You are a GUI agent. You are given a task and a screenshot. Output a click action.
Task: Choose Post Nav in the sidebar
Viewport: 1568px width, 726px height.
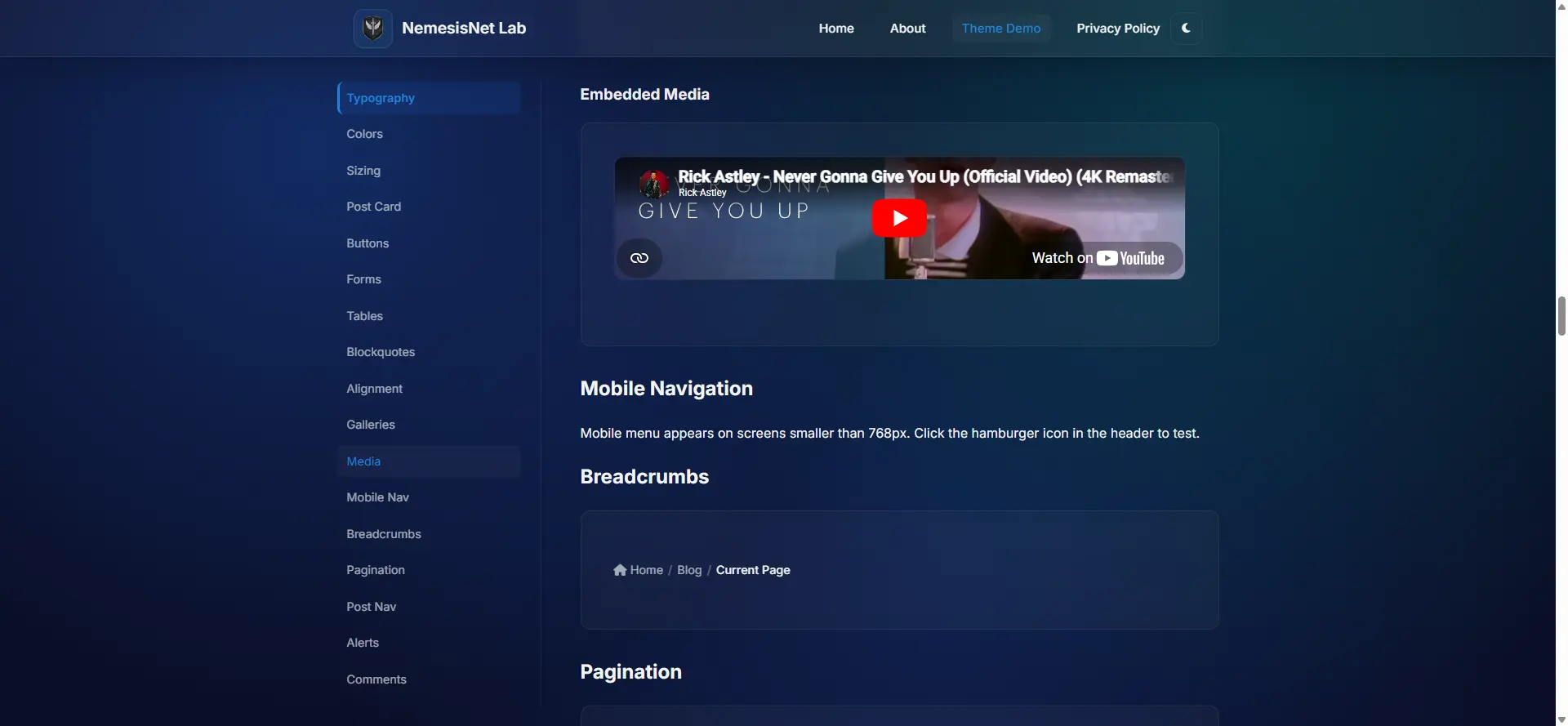429,607
